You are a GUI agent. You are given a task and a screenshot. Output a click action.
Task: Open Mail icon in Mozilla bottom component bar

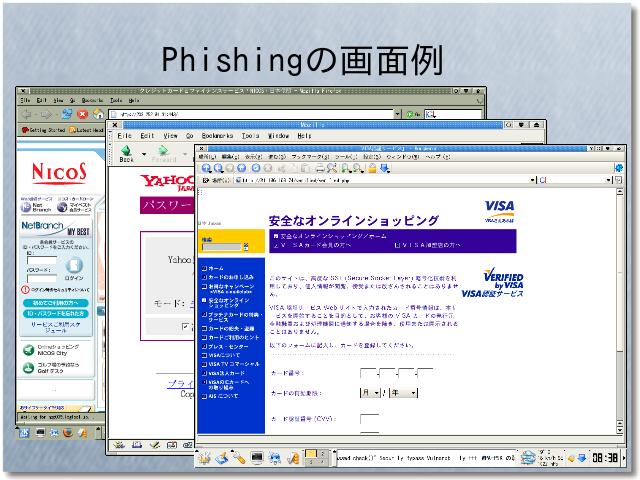pyautogui.click(x=137, y=445)
